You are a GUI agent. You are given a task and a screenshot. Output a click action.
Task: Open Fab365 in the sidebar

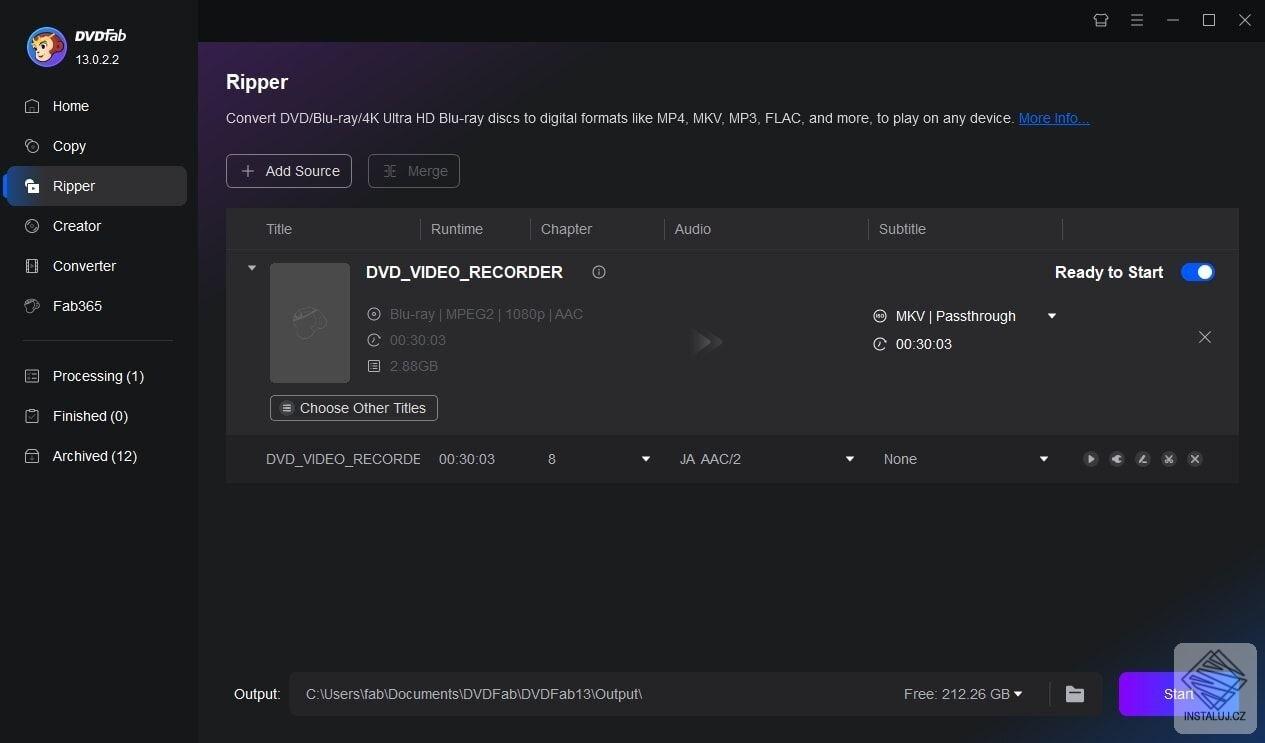click(96, 306)
